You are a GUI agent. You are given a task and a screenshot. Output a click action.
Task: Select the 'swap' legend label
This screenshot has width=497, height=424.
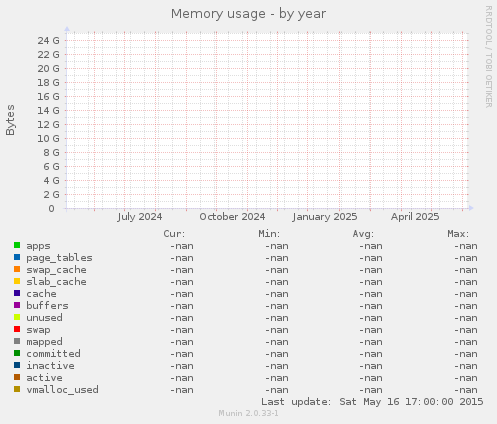[x=38, y=331]
